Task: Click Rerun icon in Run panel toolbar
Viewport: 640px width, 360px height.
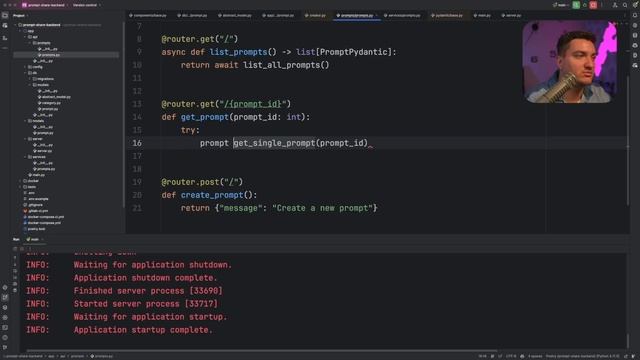Action: (x=15, y=248)
